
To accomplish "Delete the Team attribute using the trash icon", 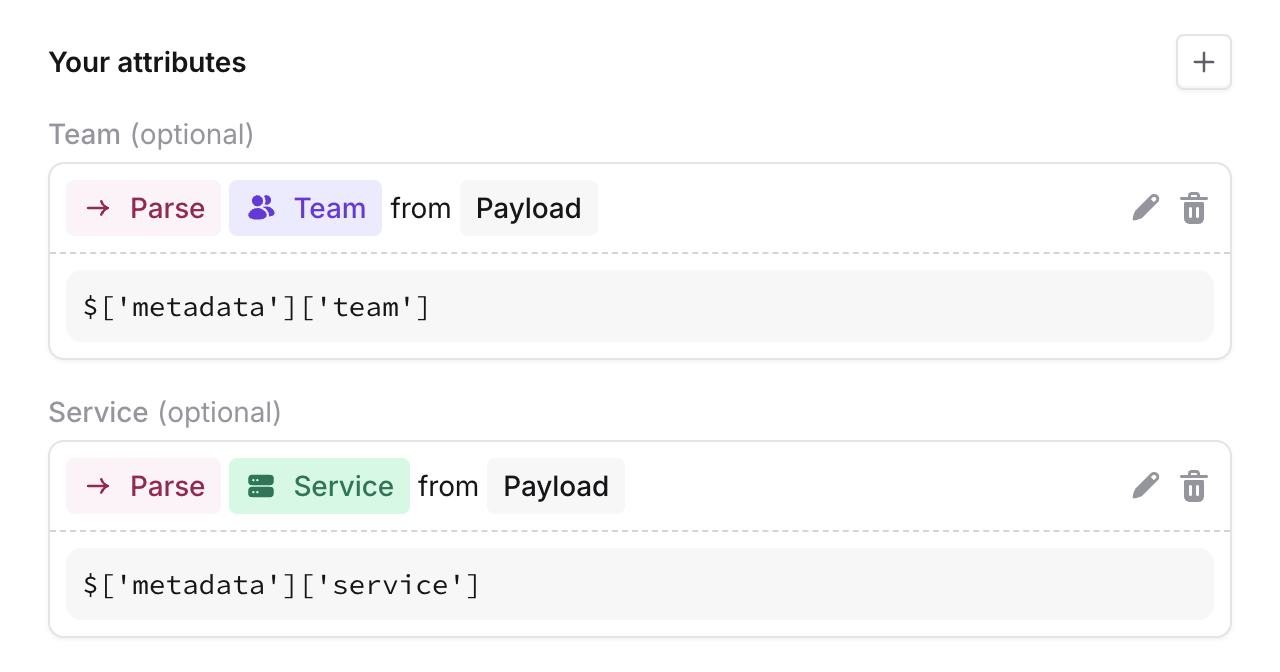I will point(1194,208).
